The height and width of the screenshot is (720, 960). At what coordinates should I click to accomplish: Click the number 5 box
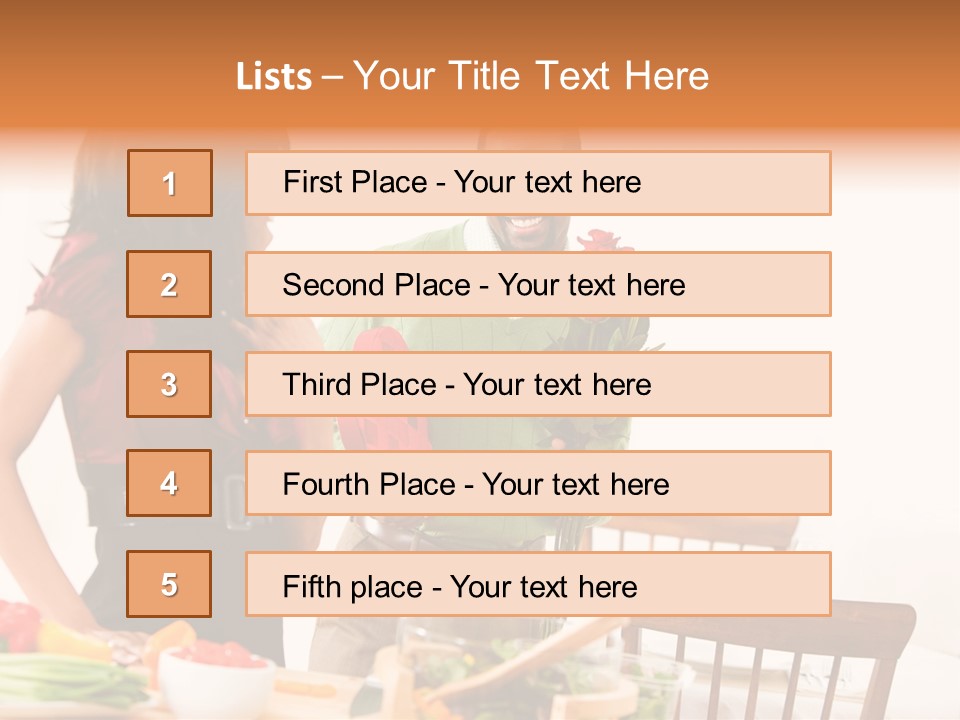click(169, 584)
